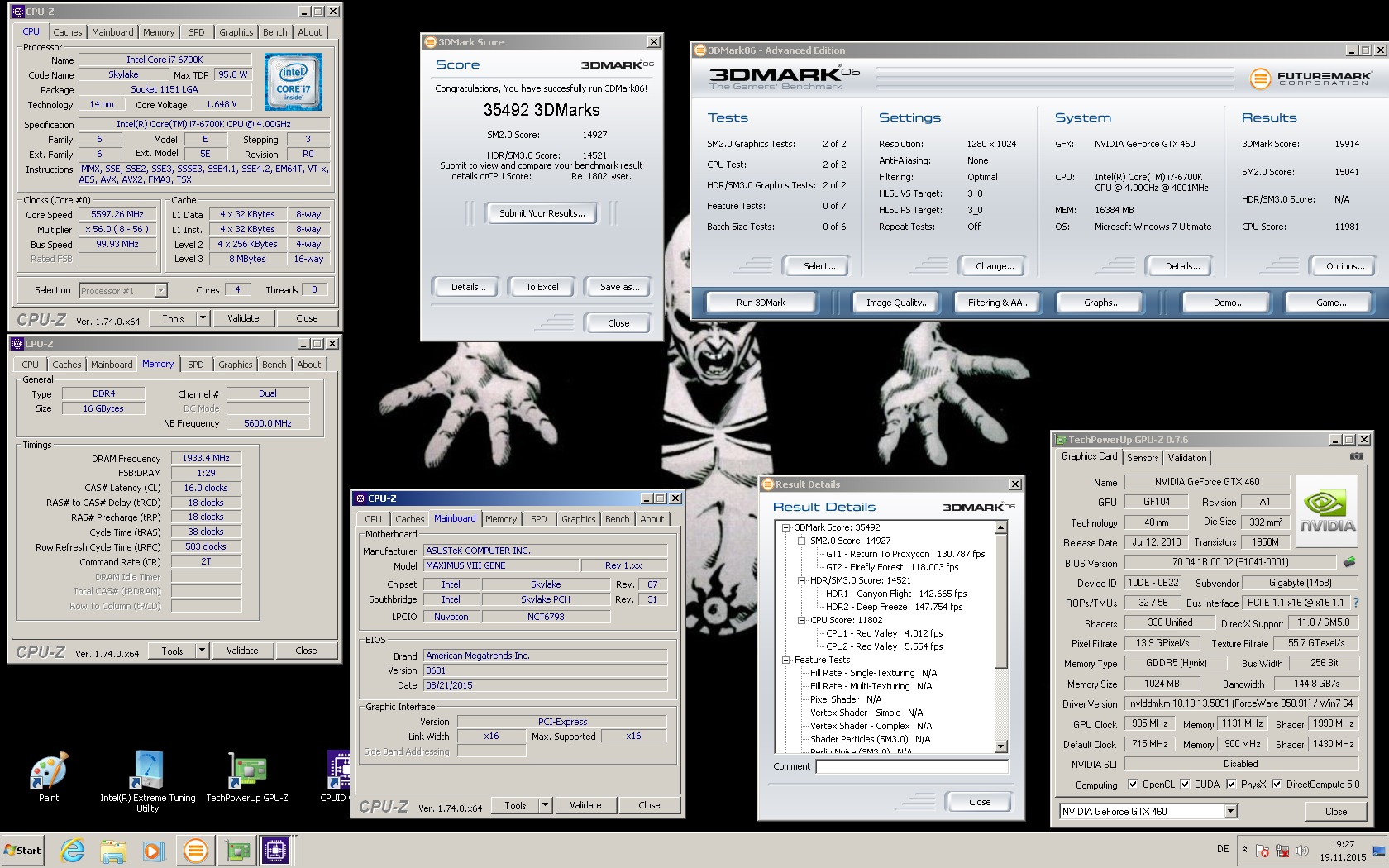Click the Bus Interface question mark icon

click(x=1356, y=603)
